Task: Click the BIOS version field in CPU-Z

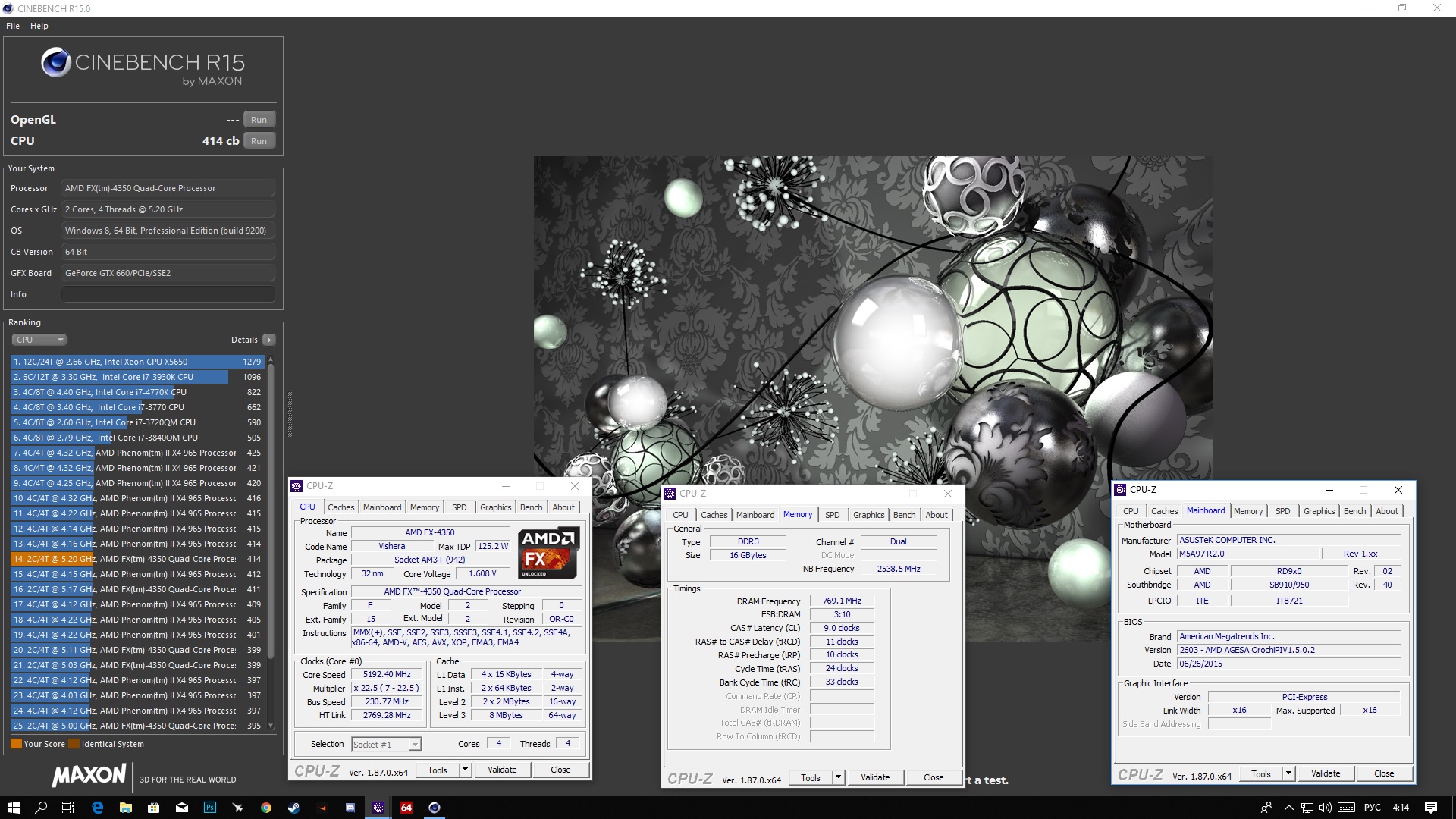Action: pyautogui.click(x=1289, y=650)
